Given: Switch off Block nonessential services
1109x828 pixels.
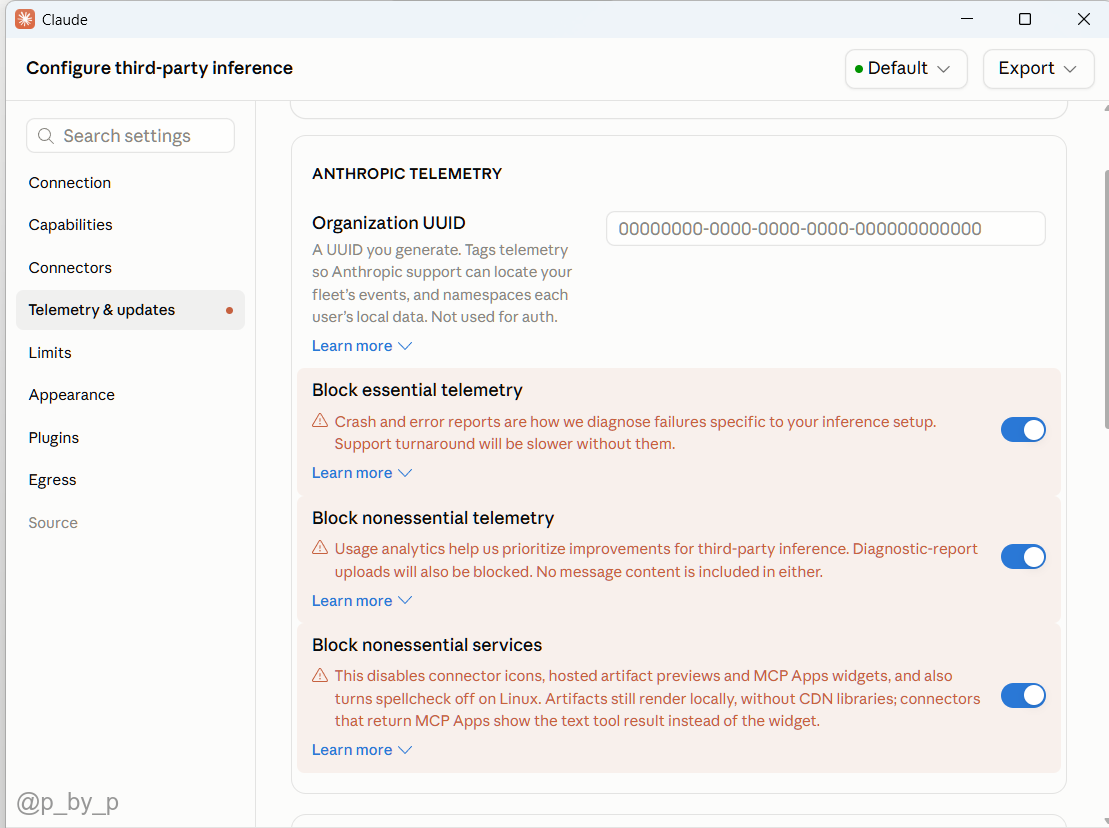Looking at the screenshot, I should [1023, 696].
